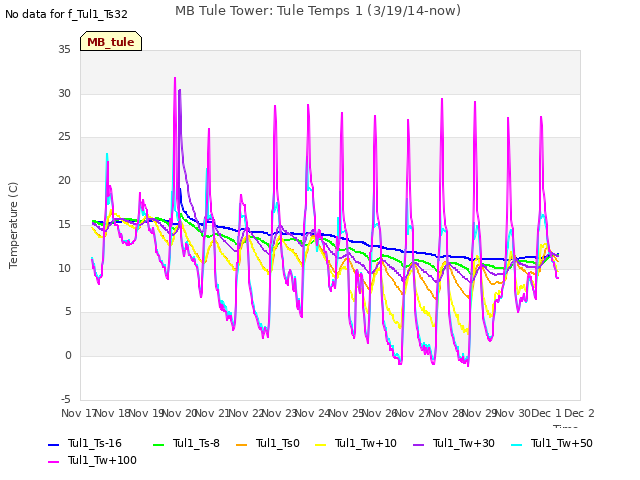Click the orange Tul1_Ts0 legend swatch
Screen dimensions: 640x480
pos(242,444)
